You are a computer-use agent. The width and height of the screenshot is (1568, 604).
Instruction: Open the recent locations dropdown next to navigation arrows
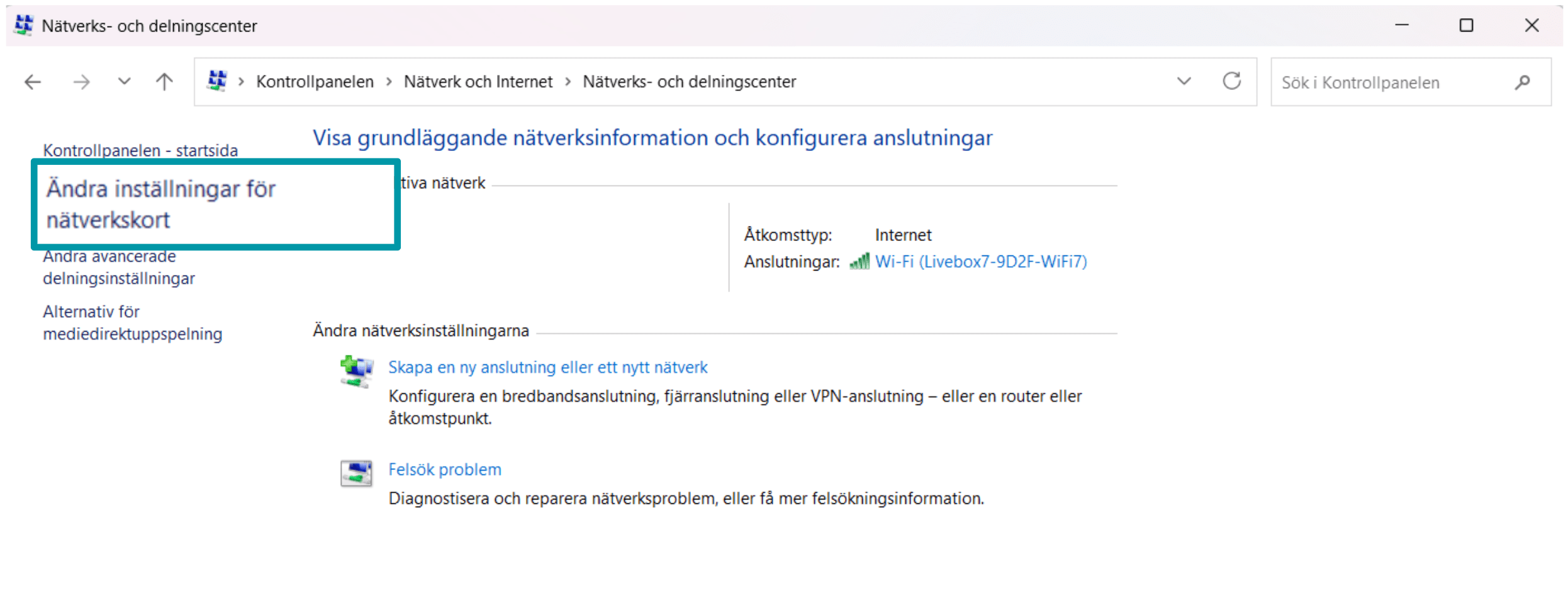tap(123, 81)
